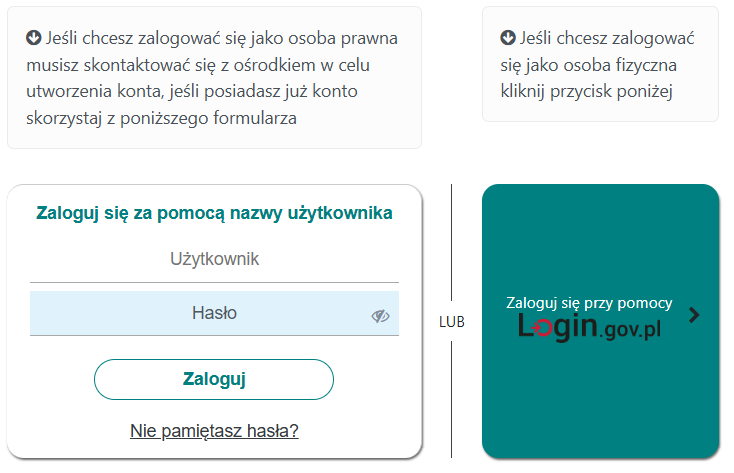Screen dimensions: 734x473
Task: Click the LUB separator label
Action: click(x=452, y=323)
